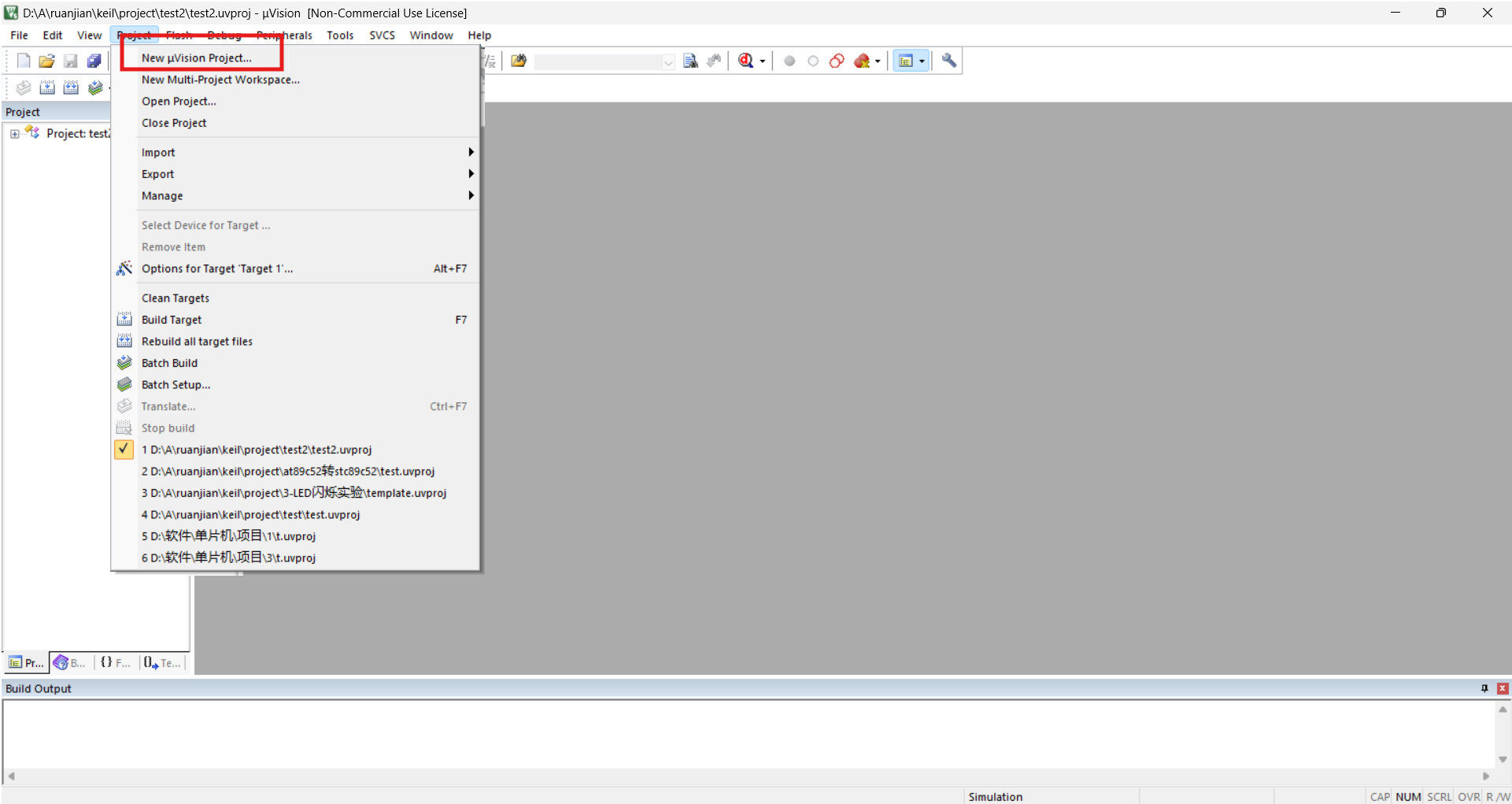Click the Enable/Disable Breakpoint hollow circle icon
Screen dimensions: 1512x804
point(813,61)
